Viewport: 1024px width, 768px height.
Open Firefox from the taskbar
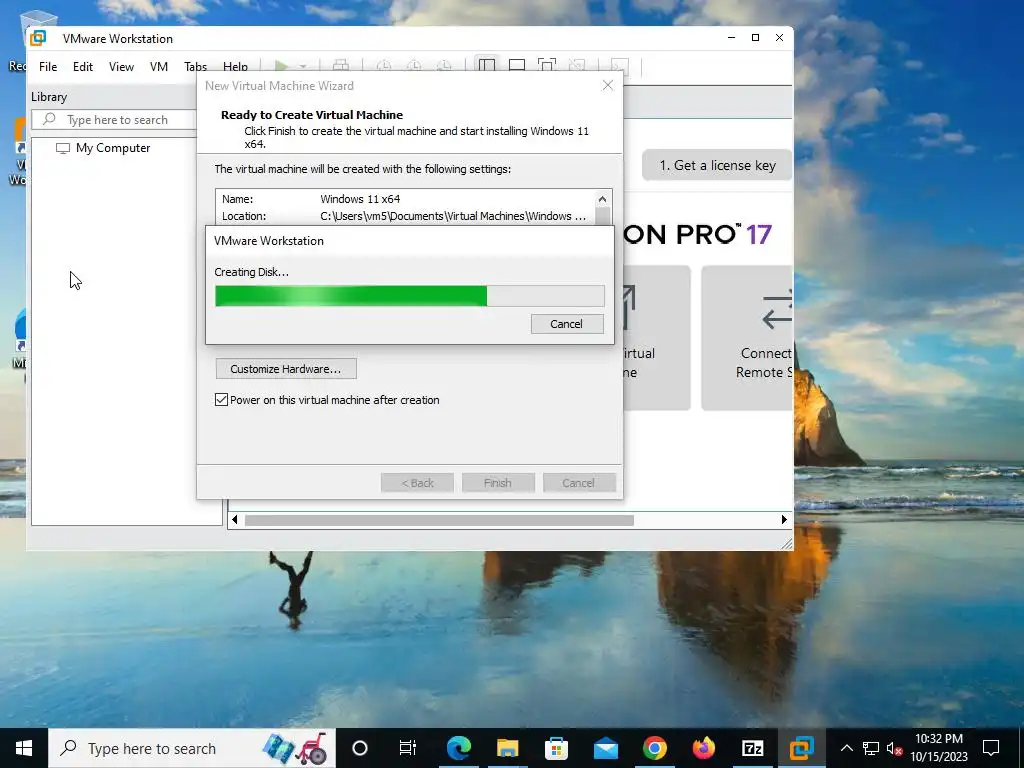pos(703,748)
